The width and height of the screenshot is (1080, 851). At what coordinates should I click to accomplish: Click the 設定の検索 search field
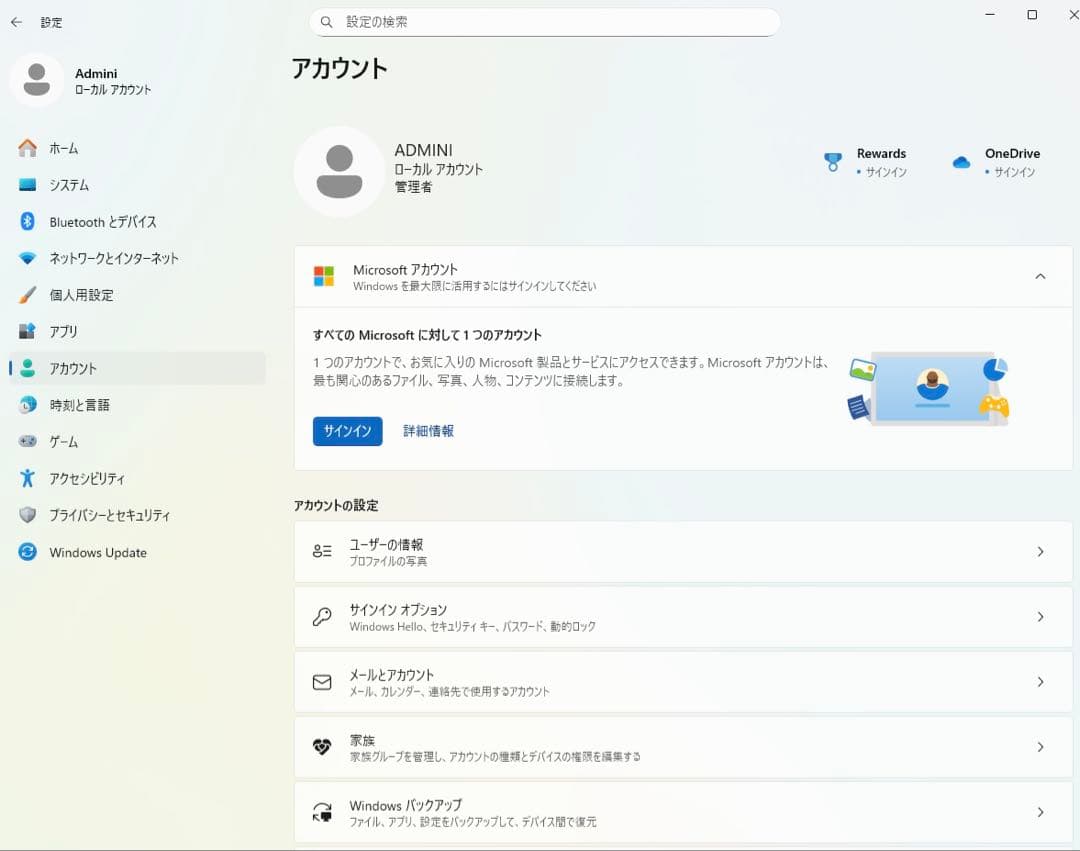pos(546,21)
